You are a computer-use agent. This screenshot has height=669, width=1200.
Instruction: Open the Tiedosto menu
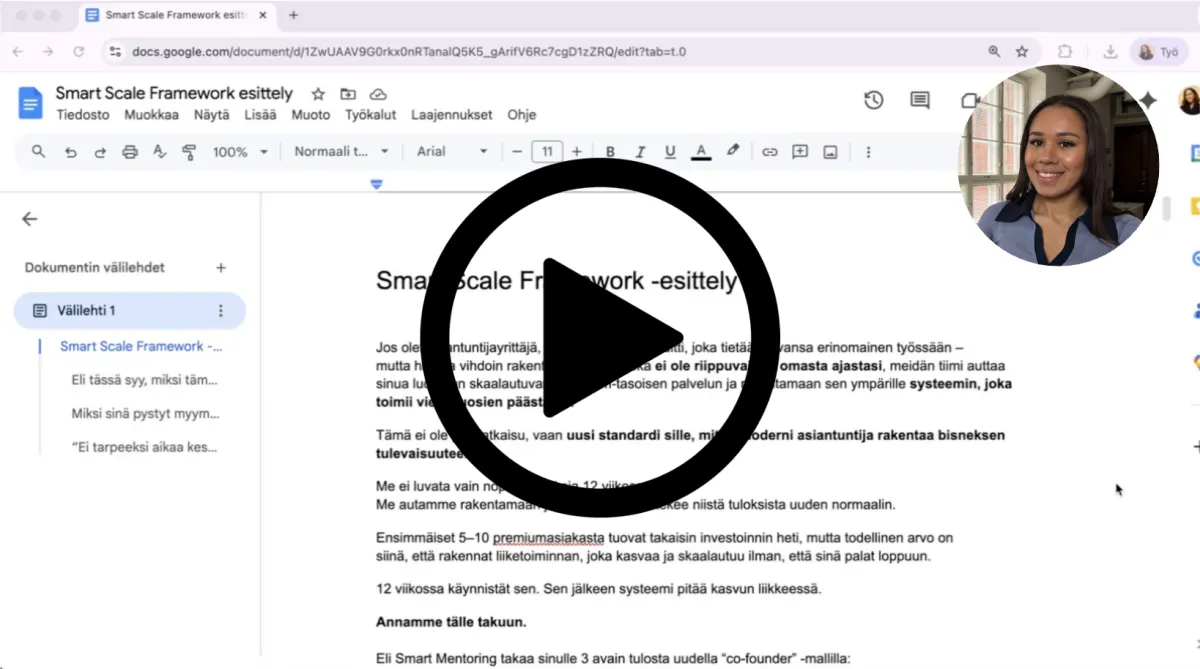pos(83,115)
